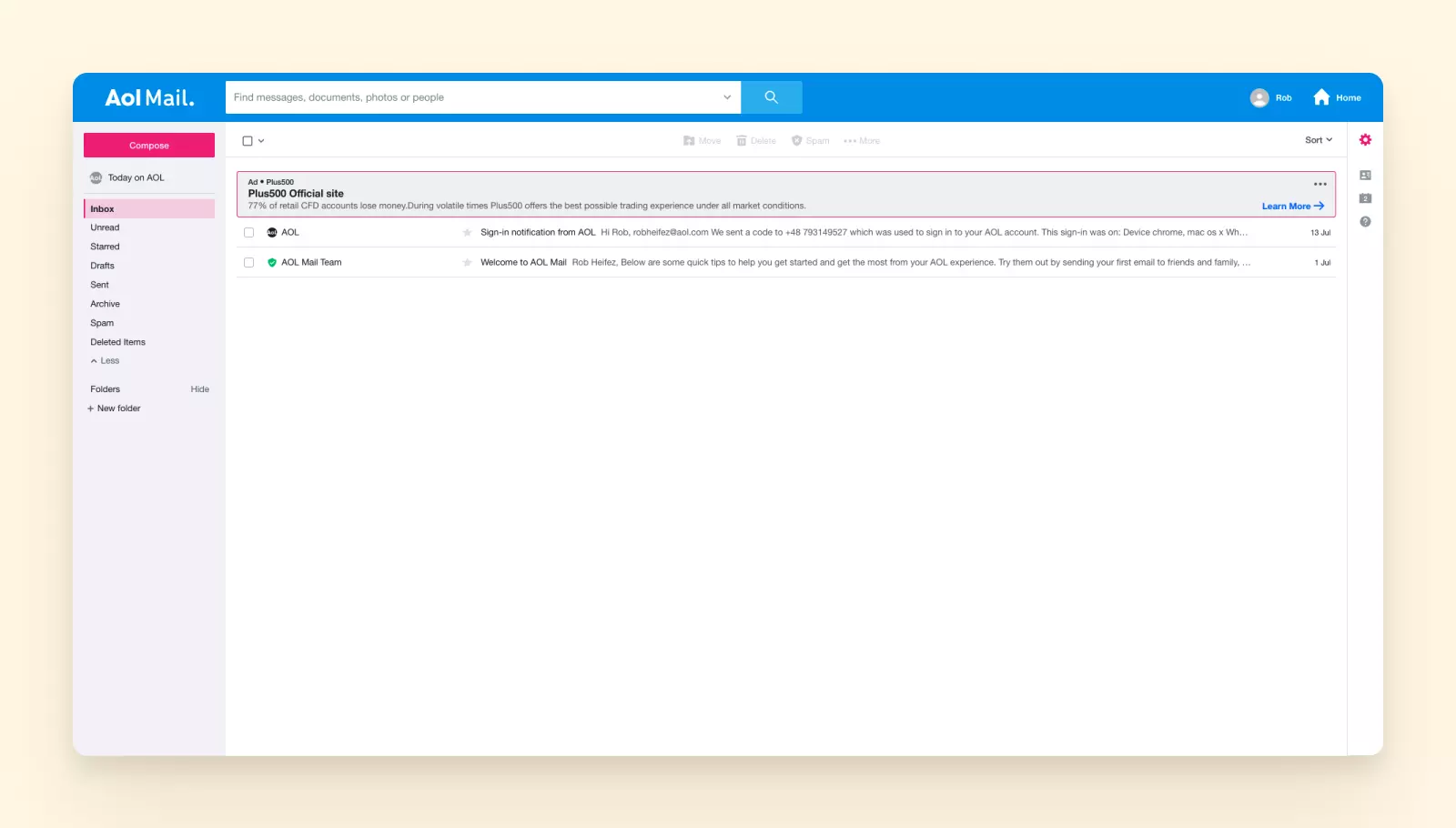The width and height of the screenshot is (1456, 828).
Task: Tick the select-all messages checkbox
Action: click(x=248, y=141)
